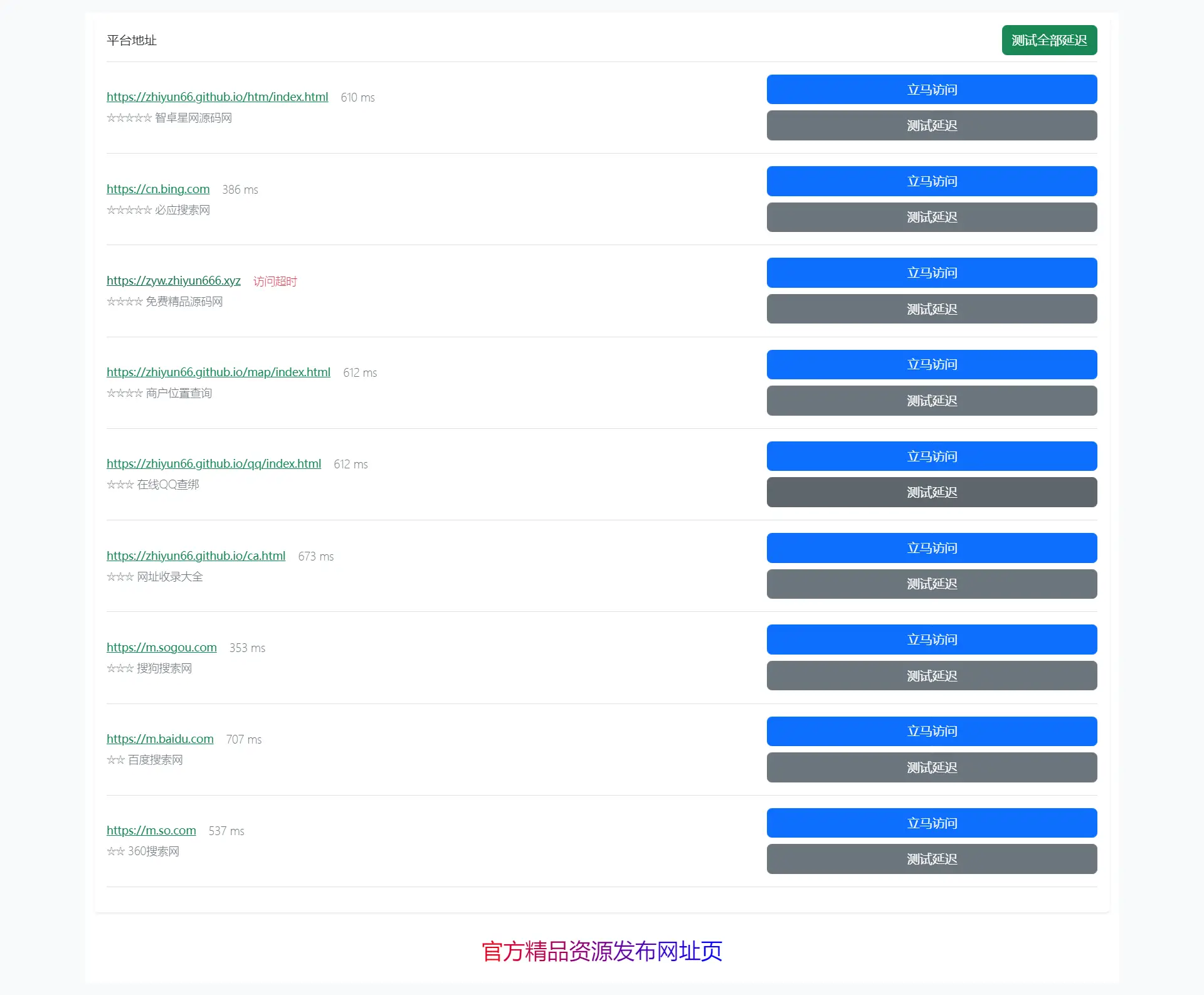Open the https://cn.bing.com link

click(157, 189)
